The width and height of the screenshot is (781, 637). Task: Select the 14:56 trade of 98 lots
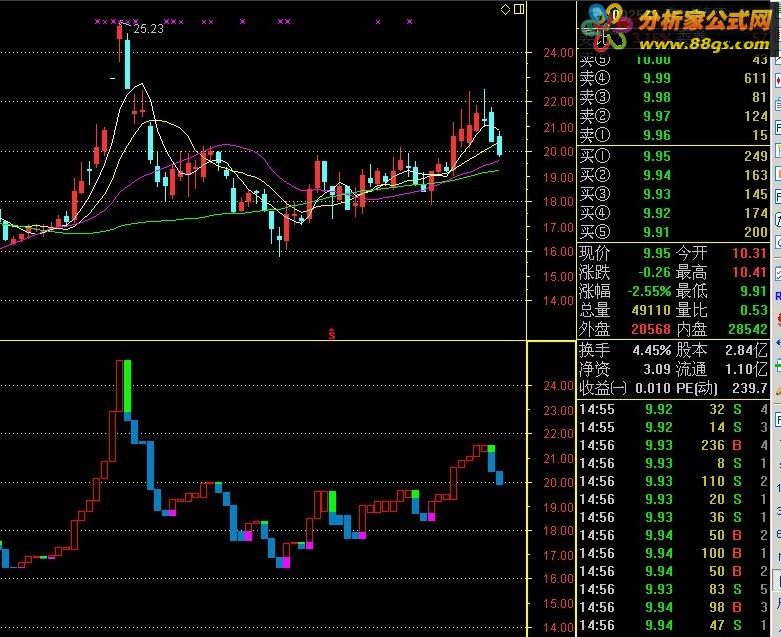[673, 607]
